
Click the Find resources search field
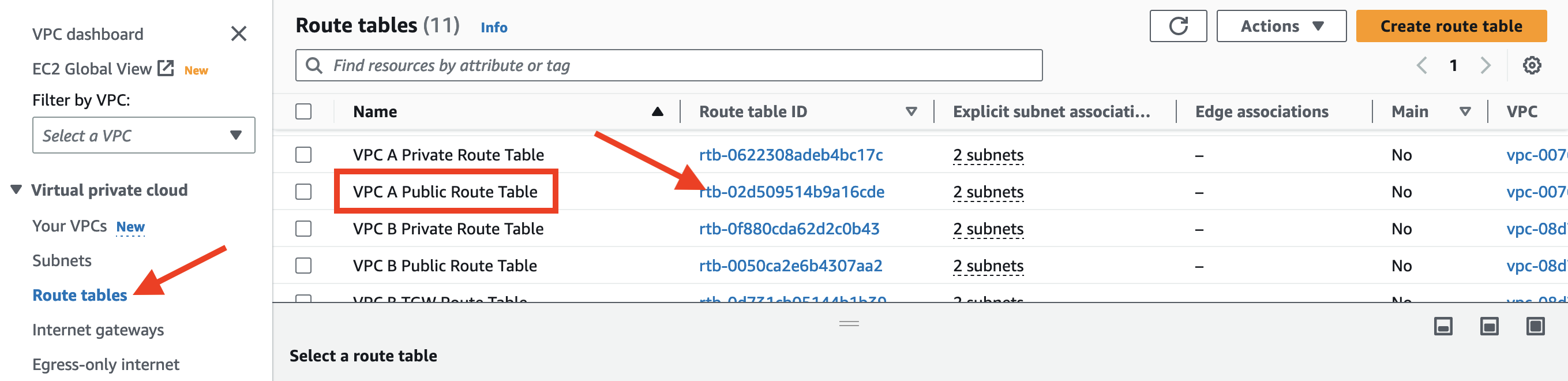pos(669,65)
